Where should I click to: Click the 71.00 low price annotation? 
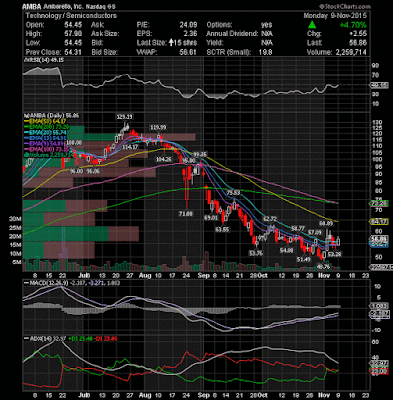(186, 214)
